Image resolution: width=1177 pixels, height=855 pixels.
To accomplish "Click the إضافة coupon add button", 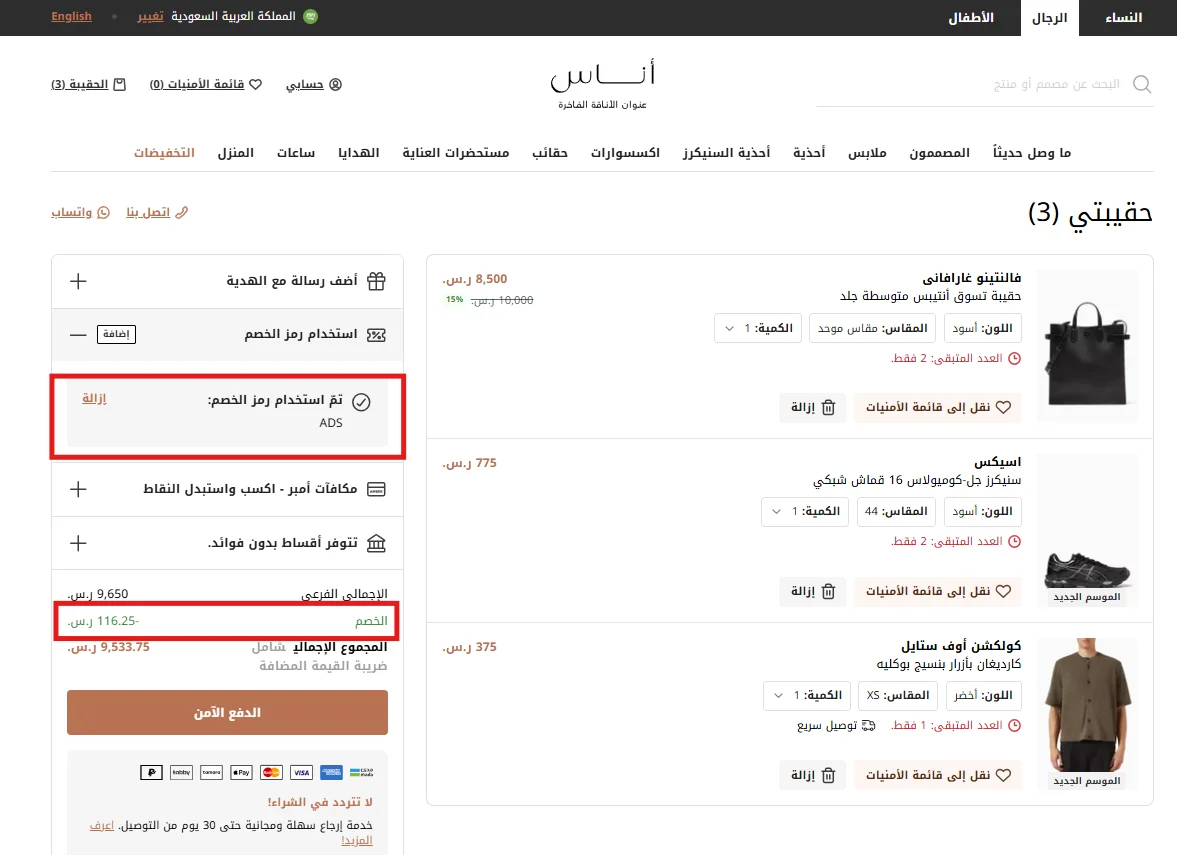I will tap(116, 335).
